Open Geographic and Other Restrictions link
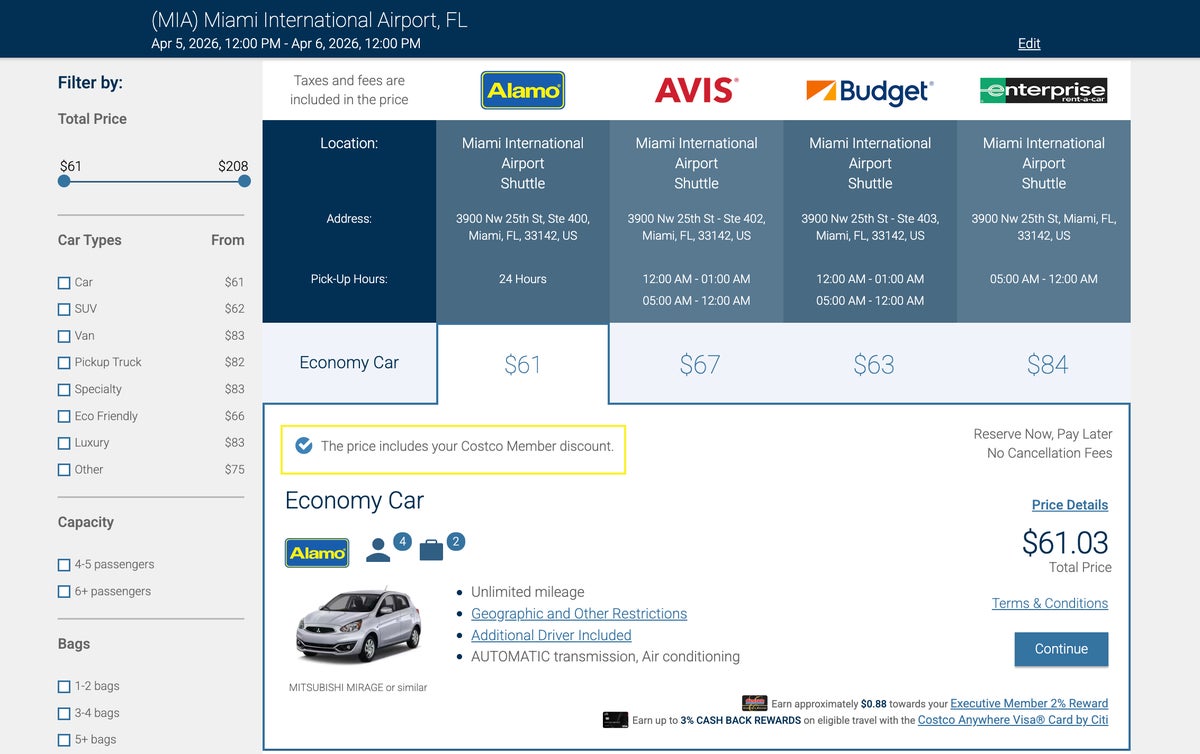Viewport: 1200px width, 754px height. click(x=579, y=613)
